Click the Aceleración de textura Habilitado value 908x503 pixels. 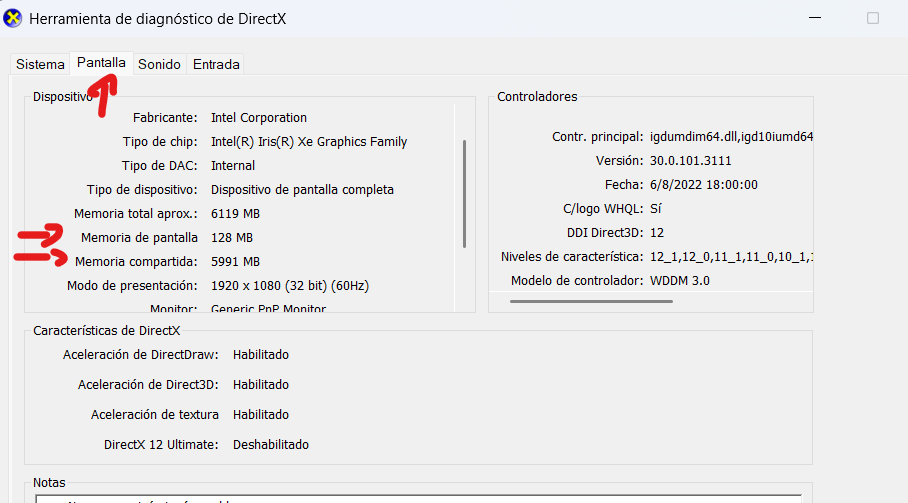pyautogui.click(x=261, y=415)
